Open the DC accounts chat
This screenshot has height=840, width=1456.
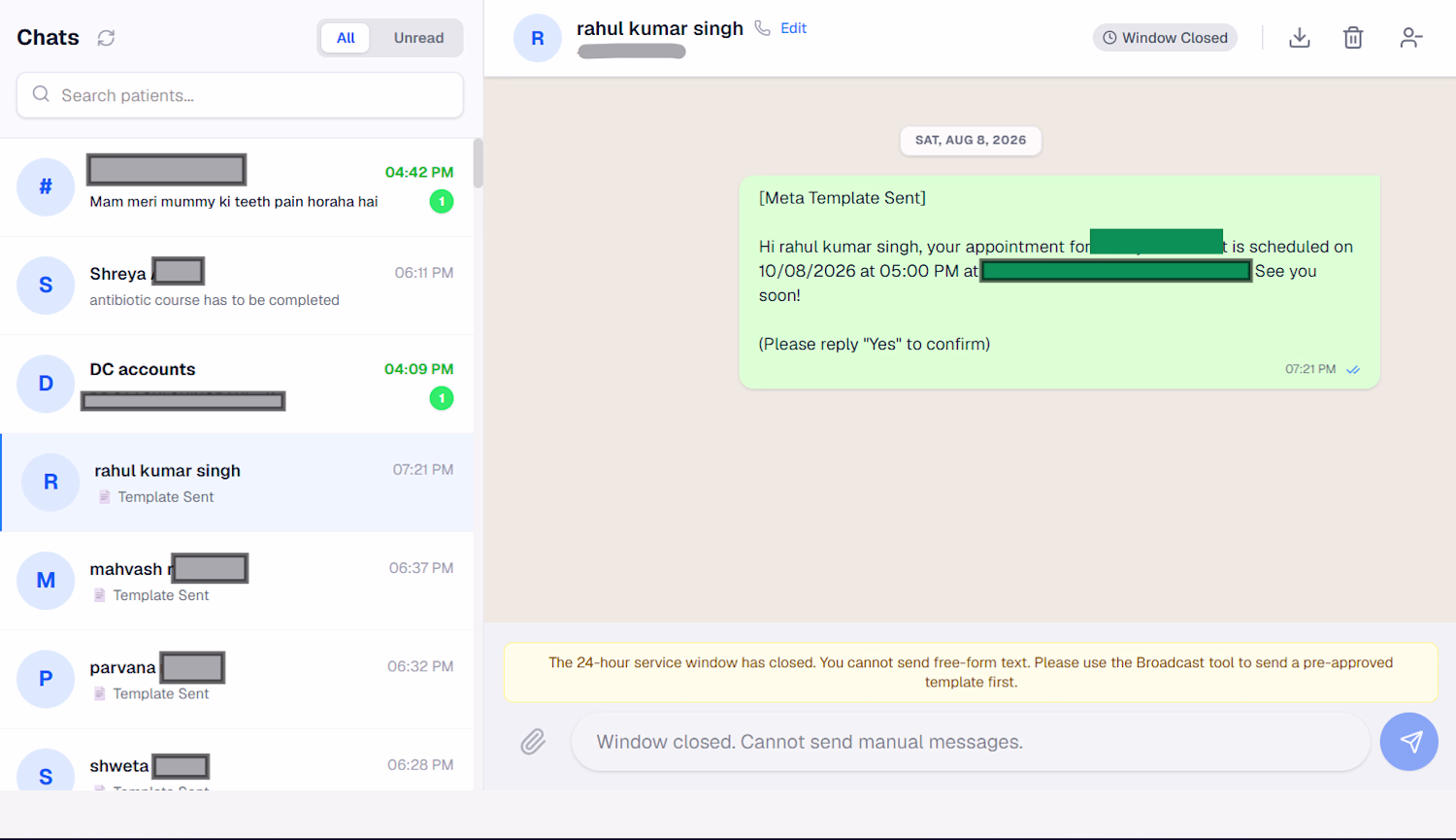237,384
